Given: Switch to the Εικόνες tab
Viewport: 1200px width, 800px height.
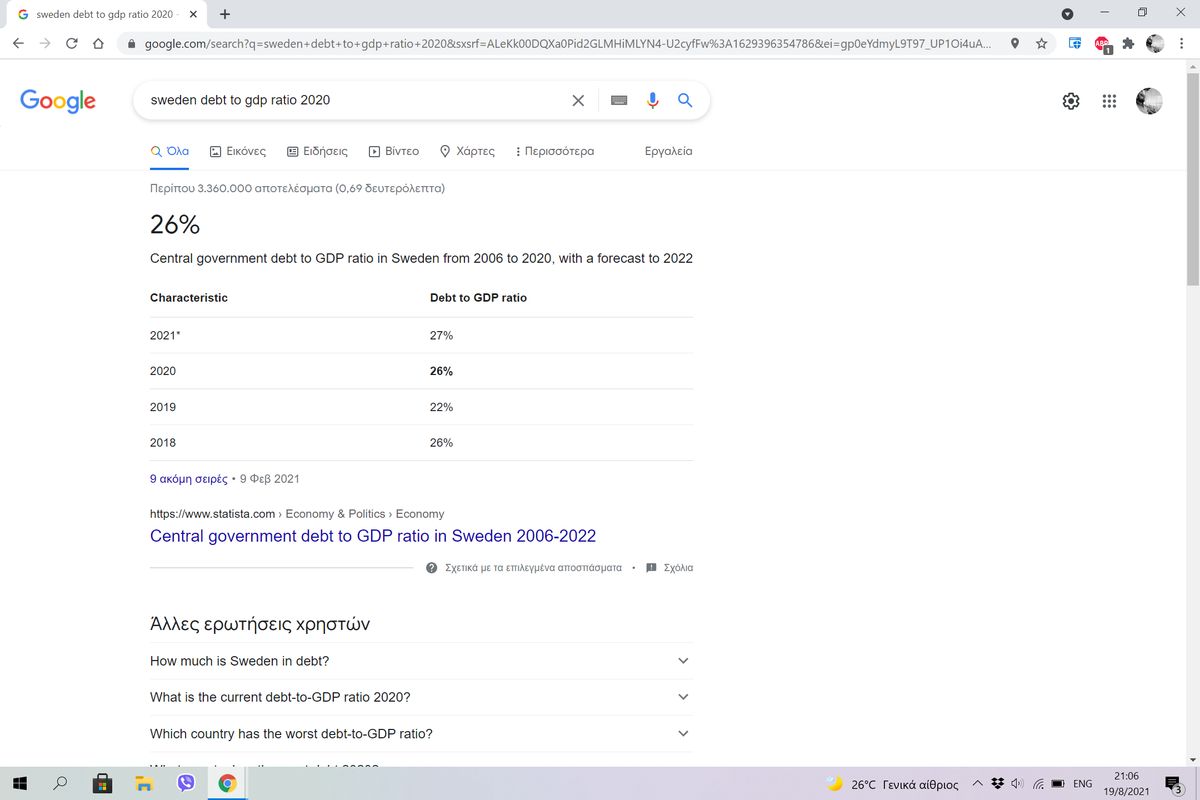Looking at the screenshot, I should [x=238, y=152].
